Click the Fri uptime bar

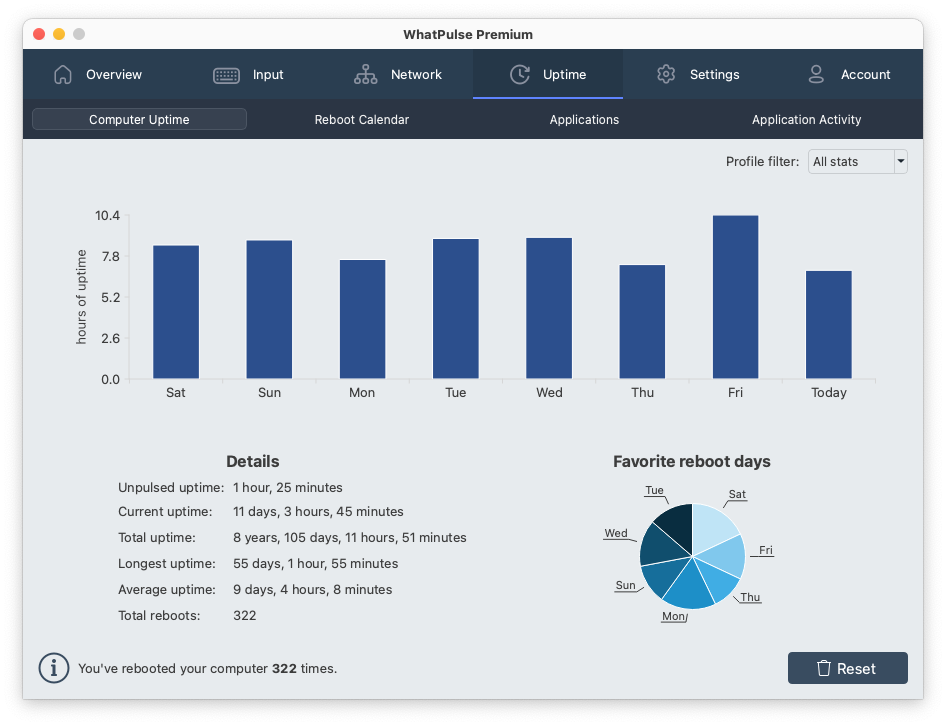735,297
